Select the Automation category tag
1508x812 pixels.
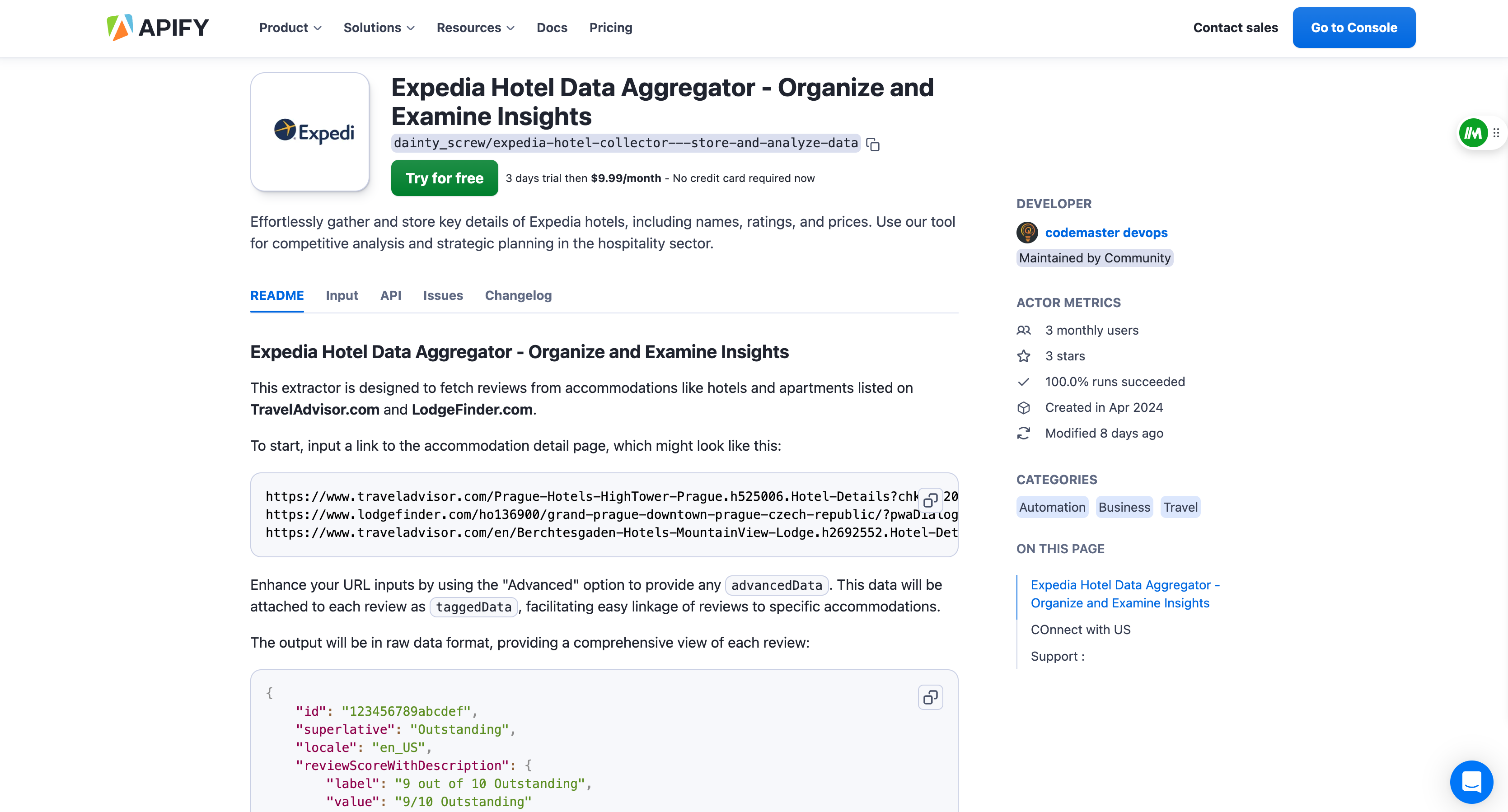(x=1052, y=507)
